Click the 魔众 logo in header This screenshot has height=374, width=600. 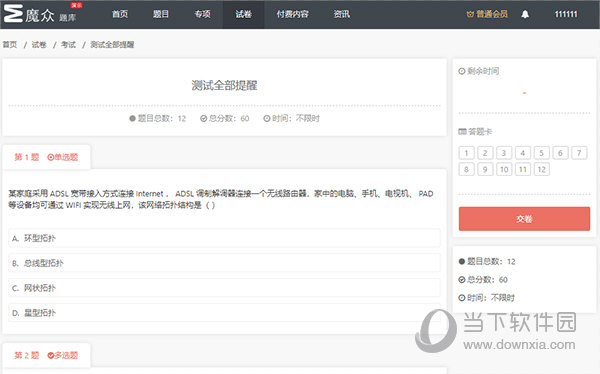(x=41, y=14)
